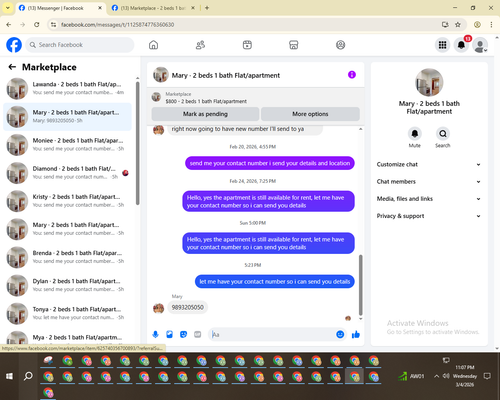Screen dimensions: 500x400
Task: Bookmark this page with the star icon
Action: [x=458, y=25]
